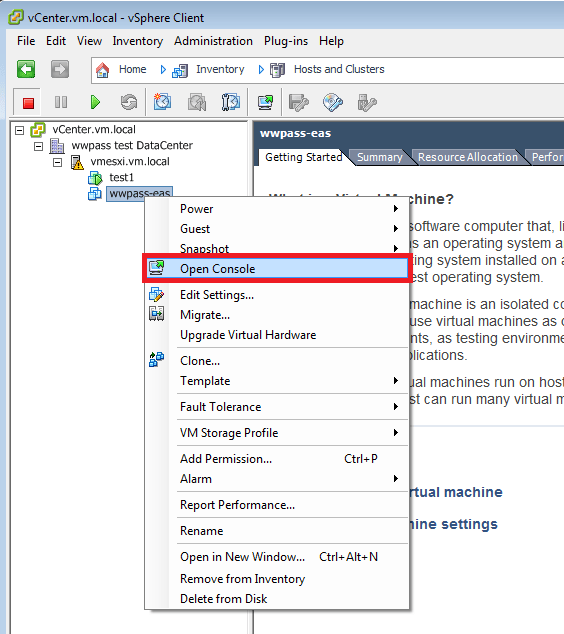Viewport: 564px width, 634px height.
Task: Open the File menu
Action: 26,41
